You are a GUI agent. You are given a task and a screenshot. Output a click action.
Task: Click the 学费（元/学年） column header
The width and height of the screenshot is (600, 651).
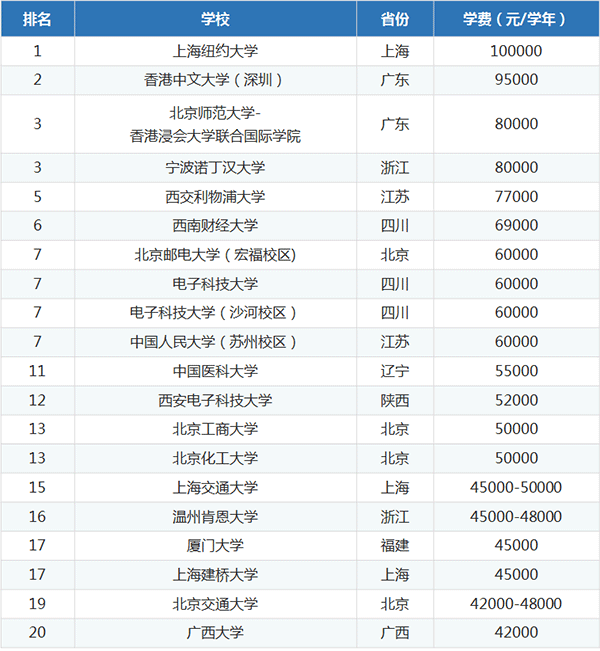(x=516, y=19)
